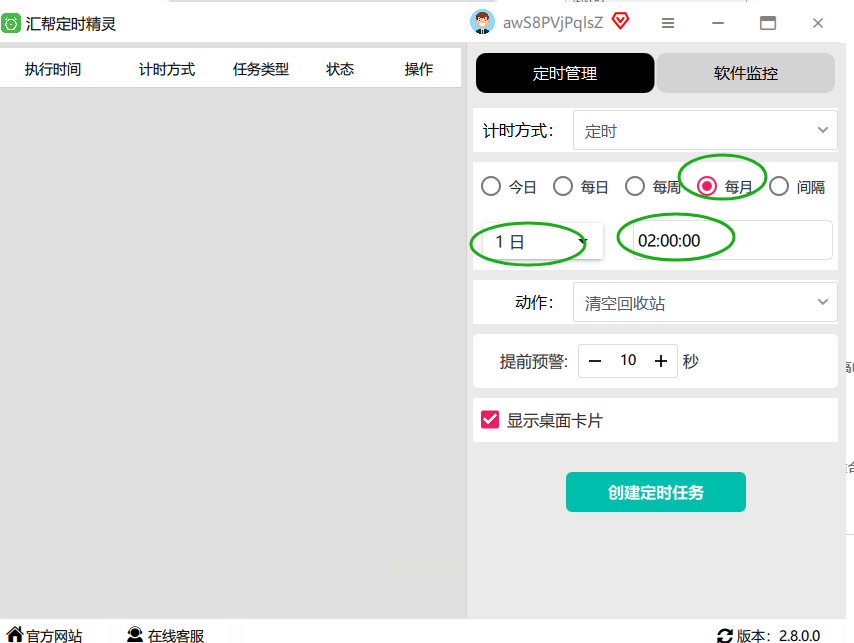Click the 版本: 2.8.0.0 text
This screenshot has width=854, height=643.
pyautogui.click(x=778, y=635)
